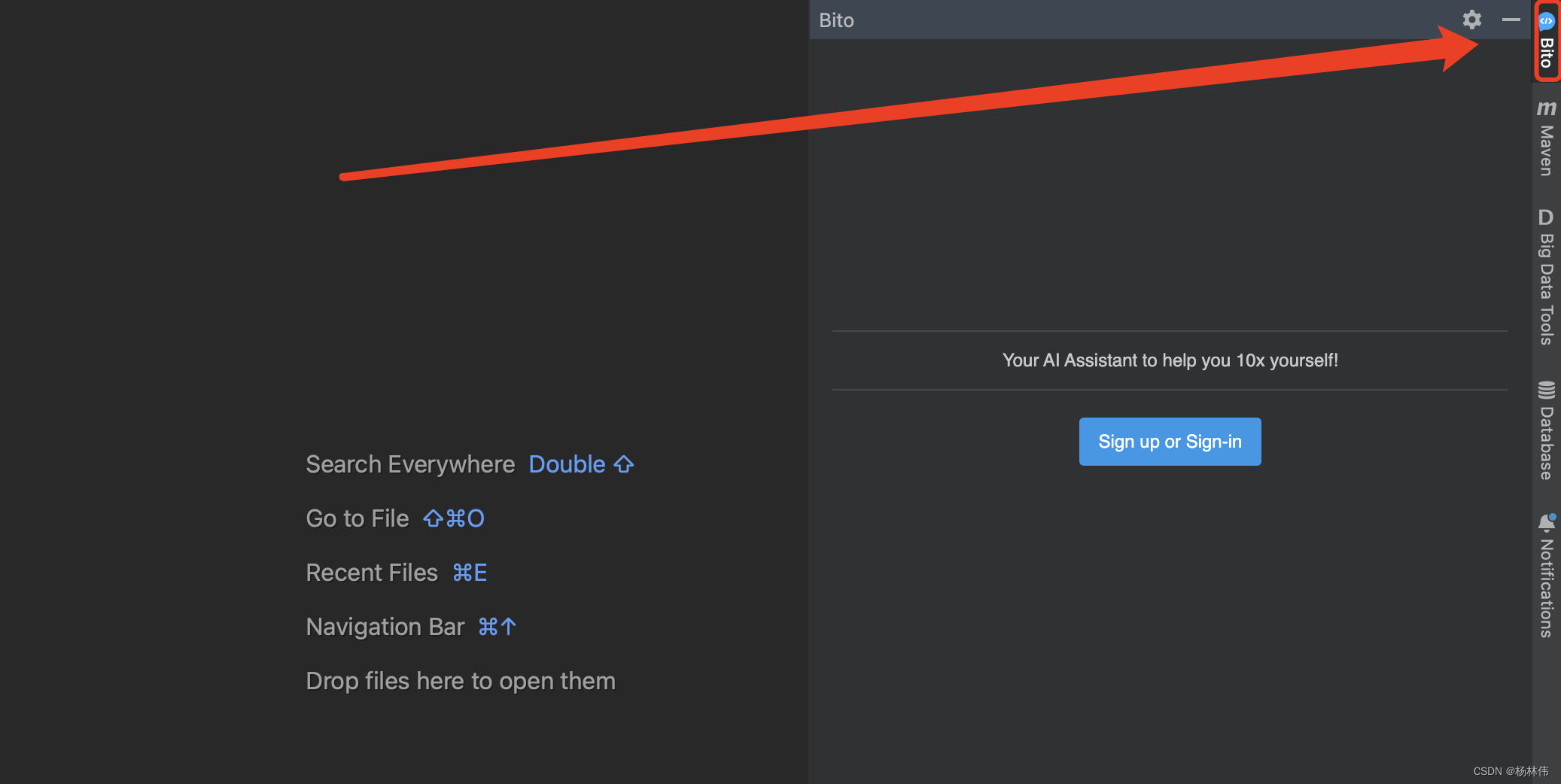1561x784 pixels.
Task: Click the Notifications bell icon
Action: 1547,523
